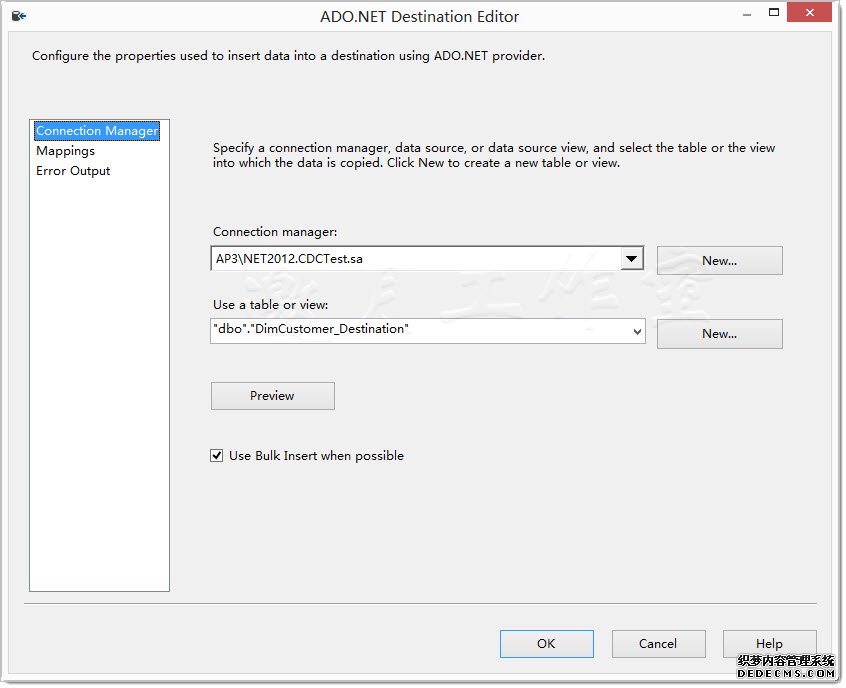Open the Help button
This screenshot has width=846, height=688.
769,644
